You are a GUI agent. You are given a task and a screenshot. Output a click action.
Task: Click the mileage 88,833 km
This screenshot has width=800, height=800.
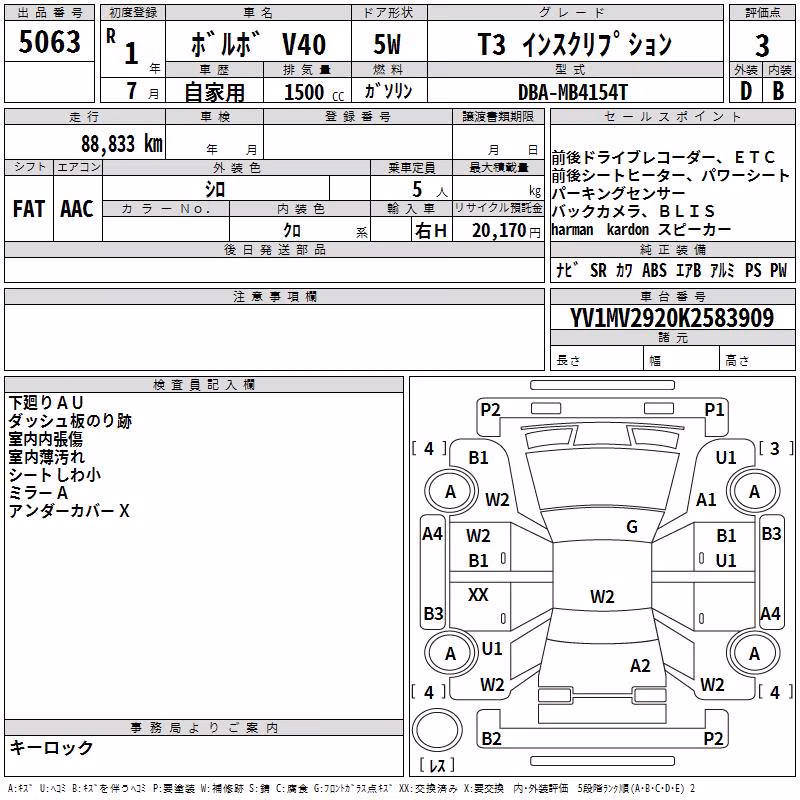tap(122, 144)
